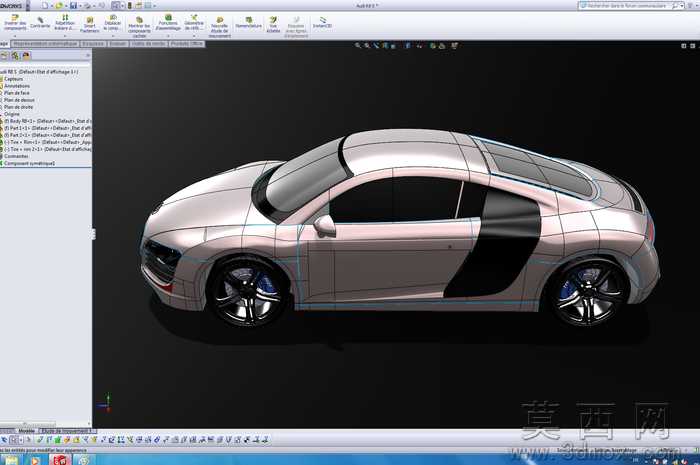Screen dimensions: 700x465
Task: Switch to the Modèle bottom tab
Action: [26, 431]
